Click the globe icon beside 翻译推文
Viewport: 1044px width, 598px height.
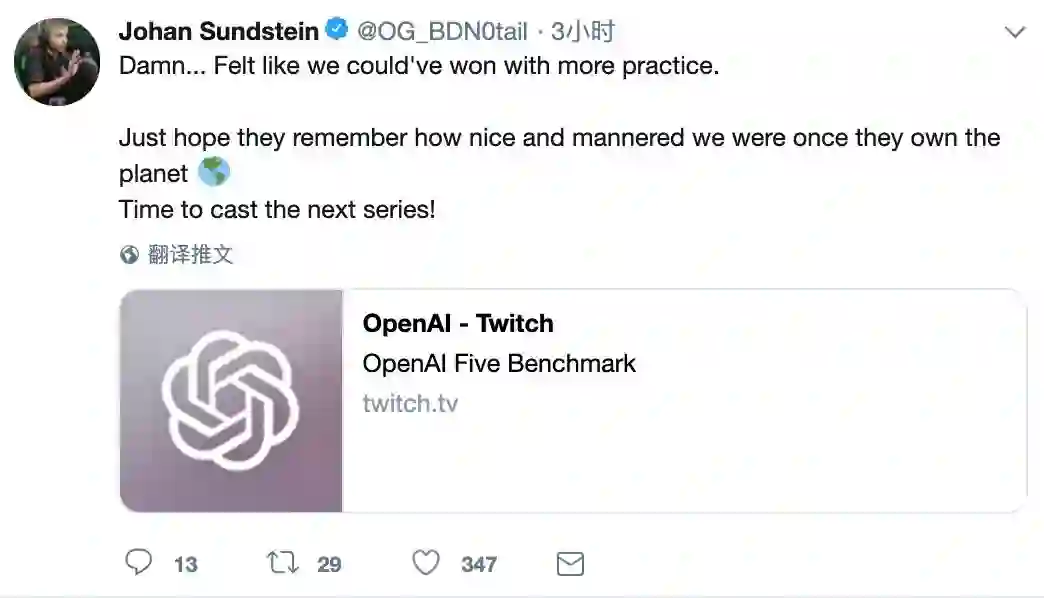(x=129, y=255)
